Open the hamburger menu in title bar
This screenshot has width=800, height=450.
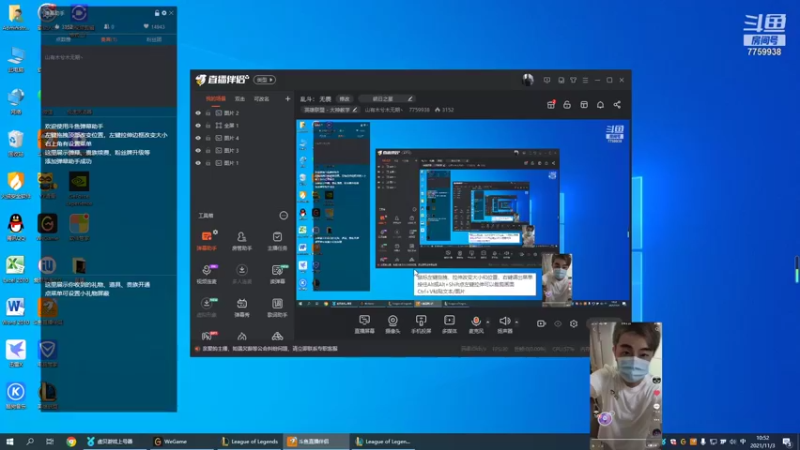click(585, 80)
